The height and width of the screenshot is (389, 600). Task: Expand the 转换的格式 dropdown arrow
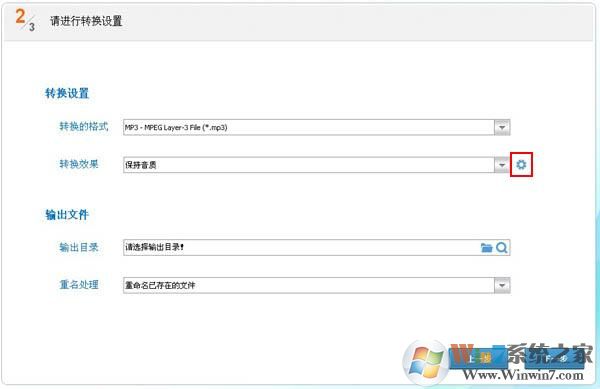pos(502,127)
